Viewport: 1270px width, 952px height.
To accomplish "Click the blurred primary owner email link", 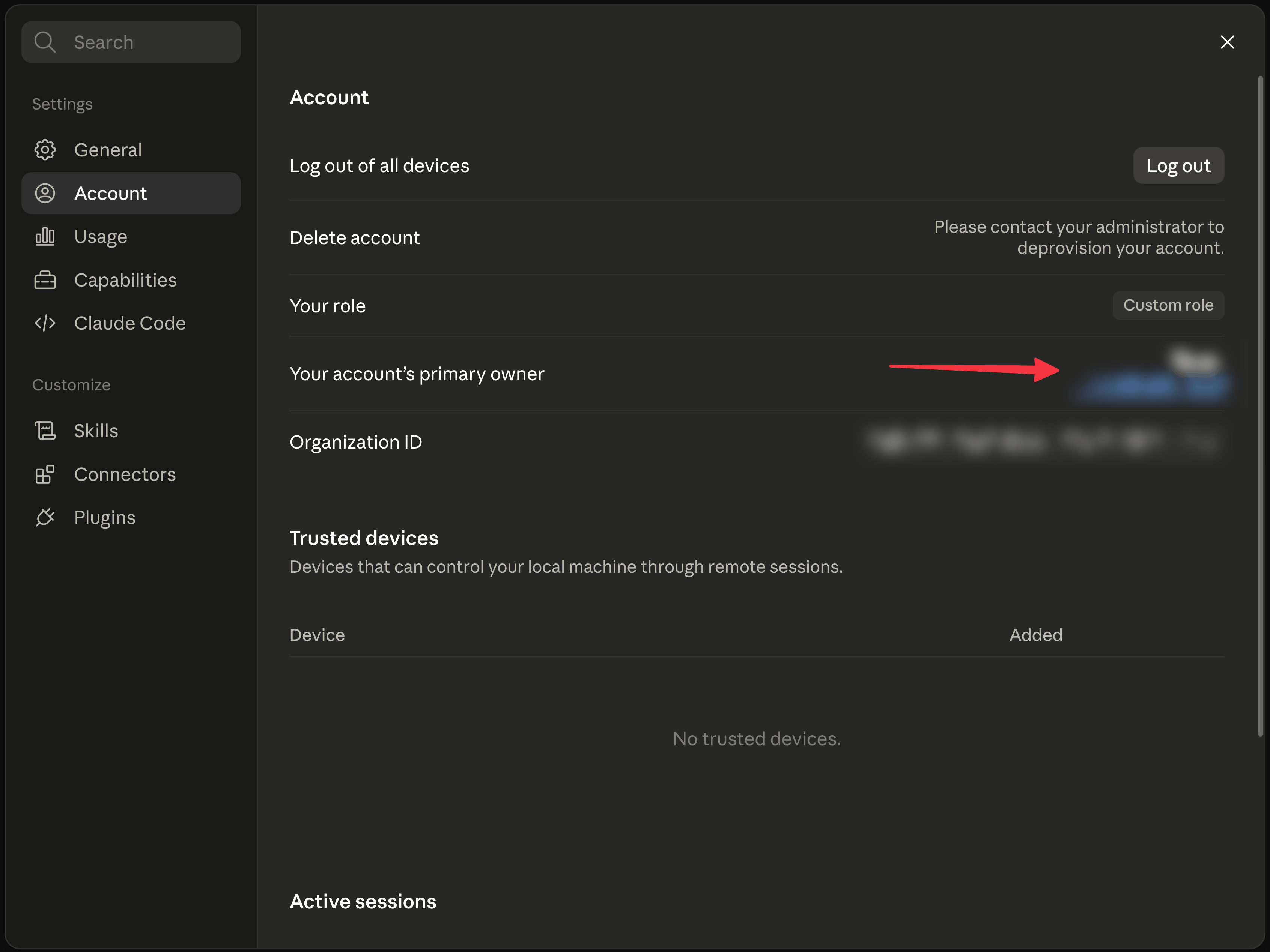I will [x=1151, y=387].
